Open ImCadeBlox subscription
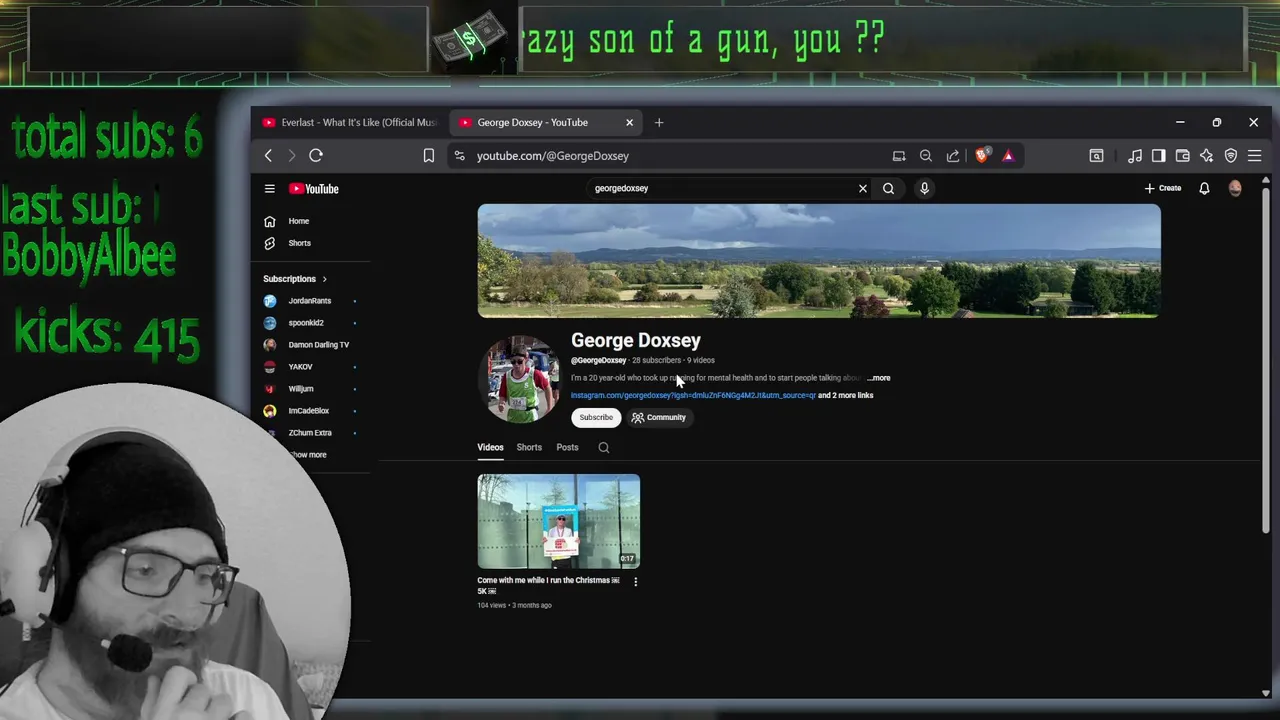This screenshot has height=720, width=1280. 311,411
